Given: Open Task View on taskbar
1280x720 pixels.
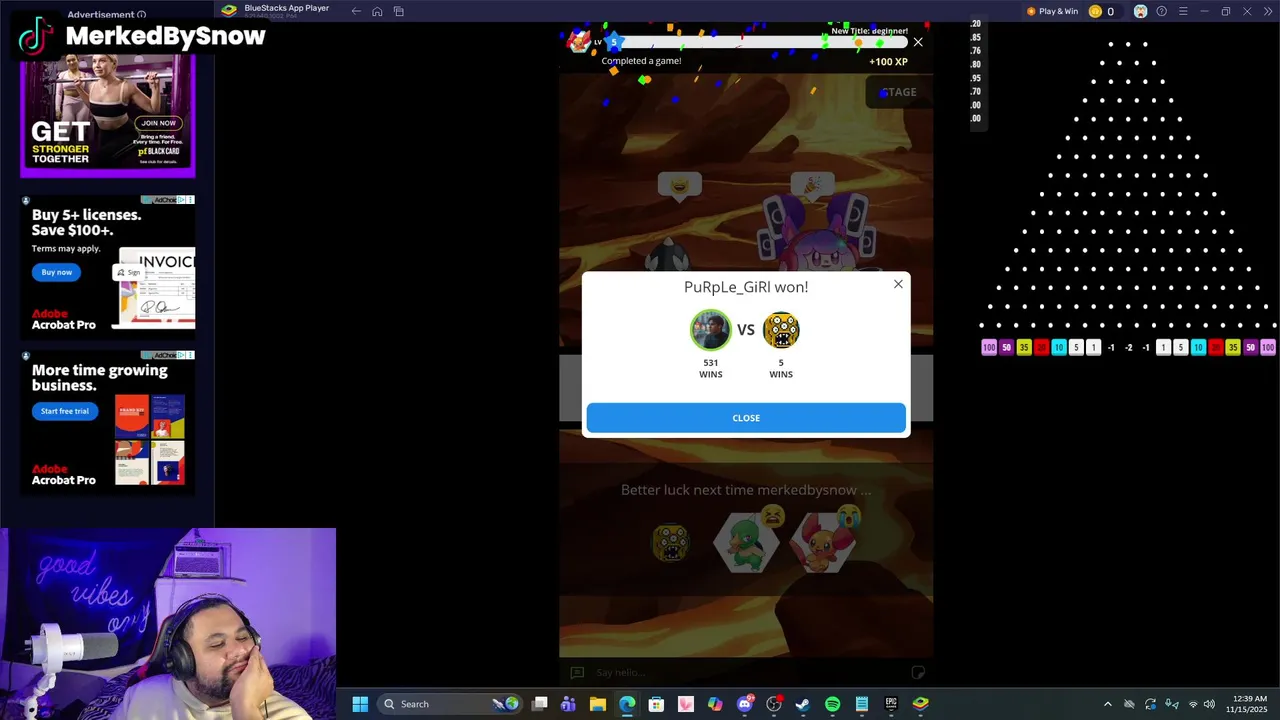Looking at the screenshot, I should (x=540, y=704).
